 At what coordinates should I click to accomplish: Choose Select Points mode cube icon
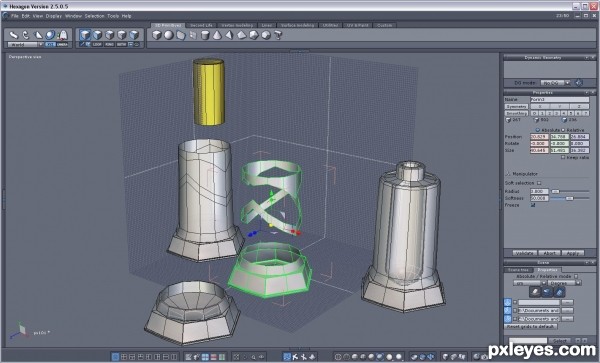click(122, 35)
